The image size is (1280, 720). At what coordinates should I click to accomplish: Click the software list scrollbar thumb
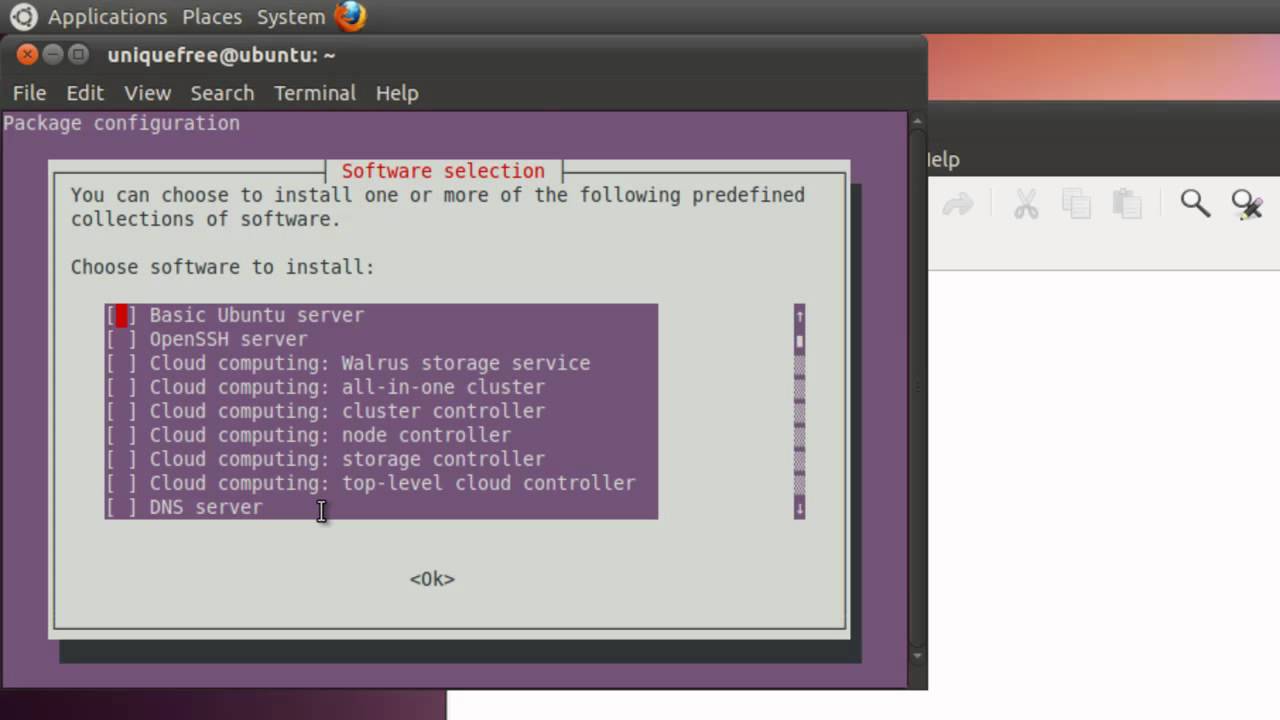click(x=799, y=341)
